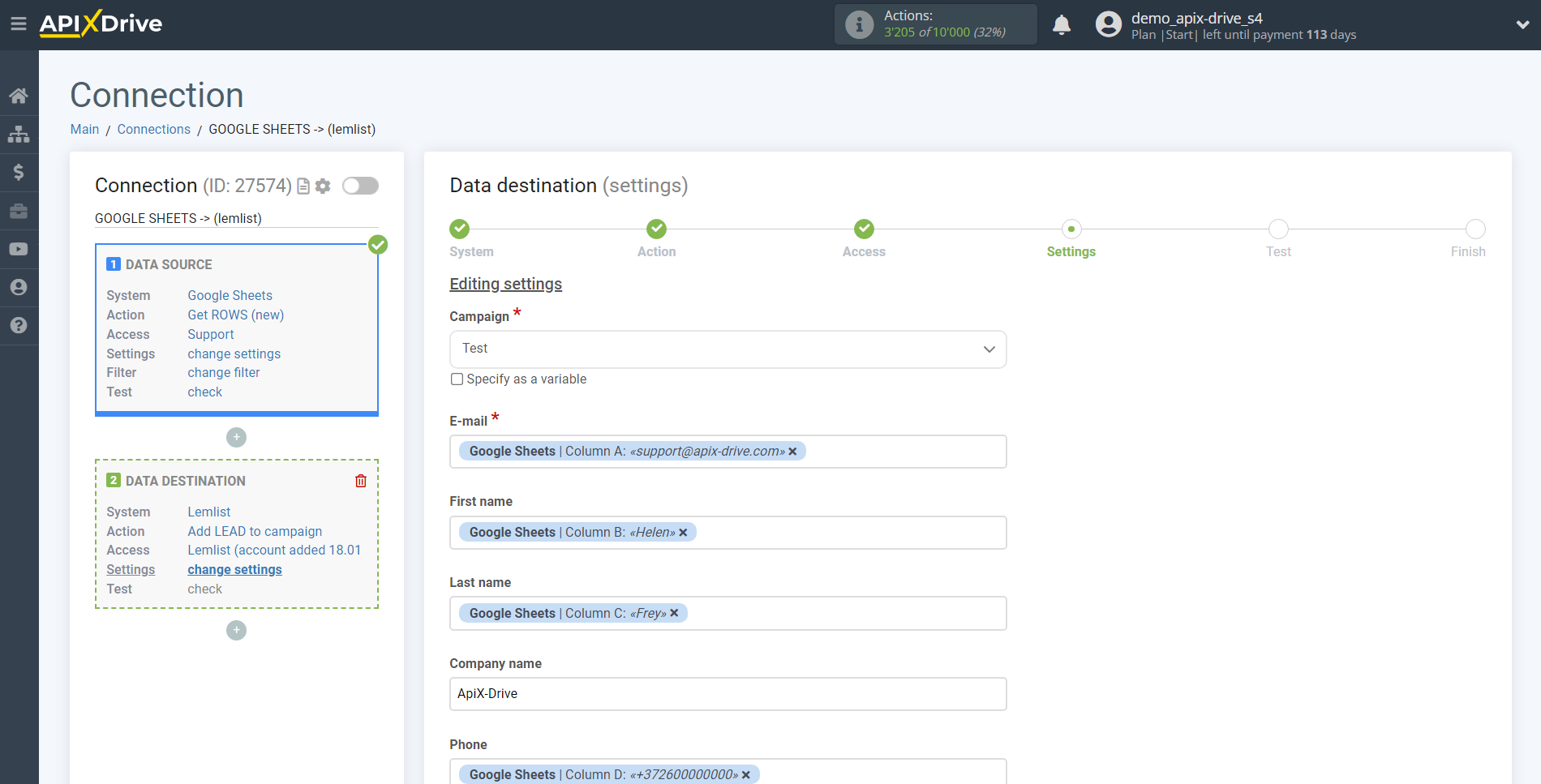
Task: Open the Home sidebar icon
Action: pyautogui.click(x=19, y=96)
